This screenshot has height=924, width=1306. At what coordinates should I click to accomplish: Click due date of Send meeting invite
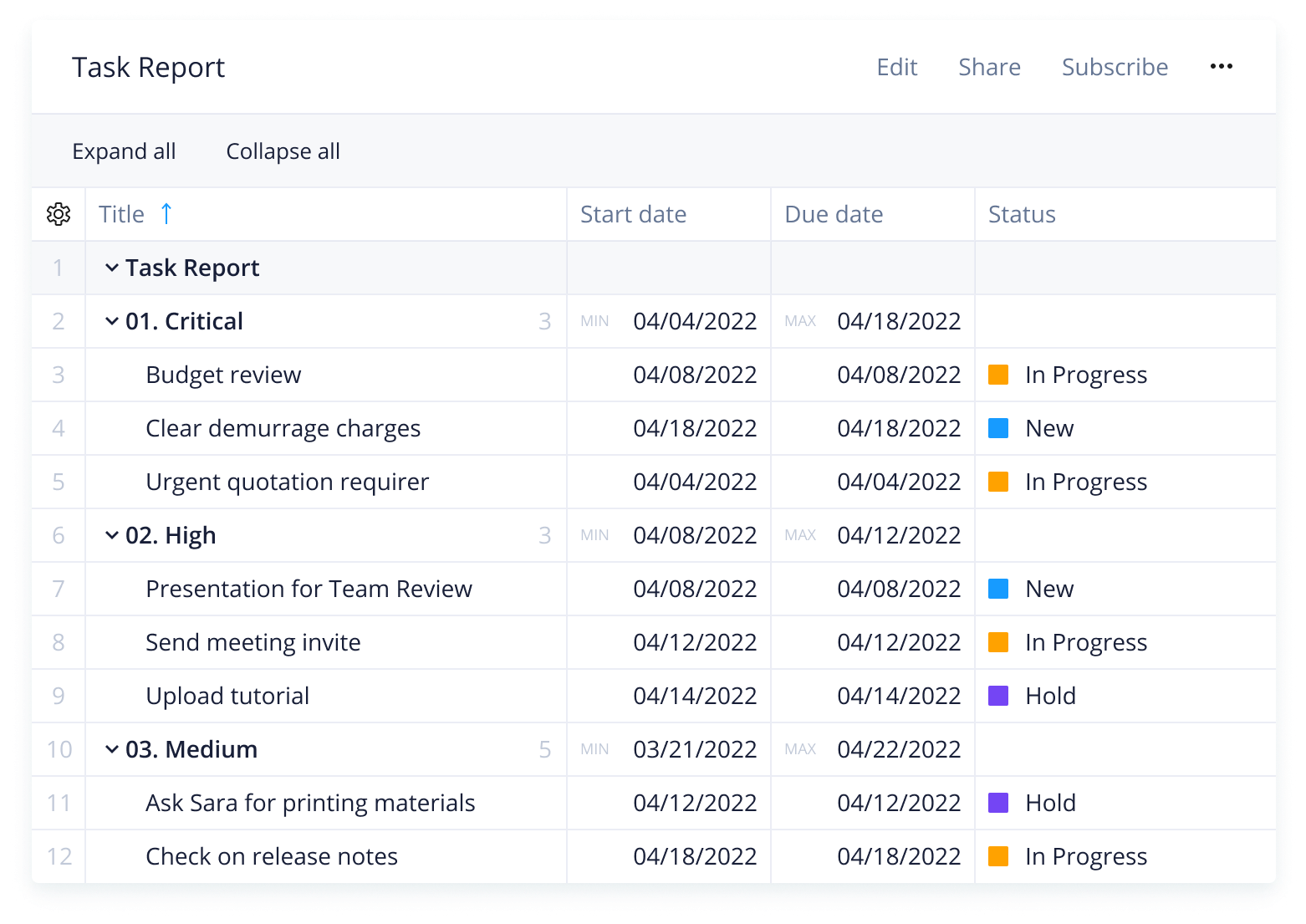(x=899, y=642)
